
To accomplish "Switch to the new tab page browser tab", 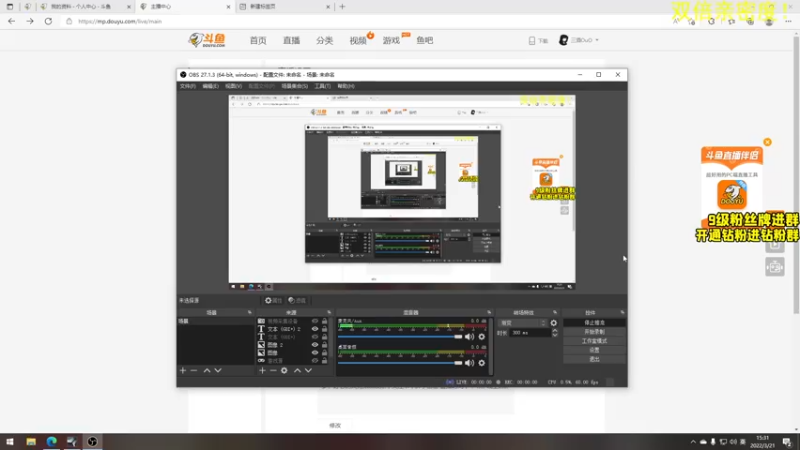I will tap(283, 7).
